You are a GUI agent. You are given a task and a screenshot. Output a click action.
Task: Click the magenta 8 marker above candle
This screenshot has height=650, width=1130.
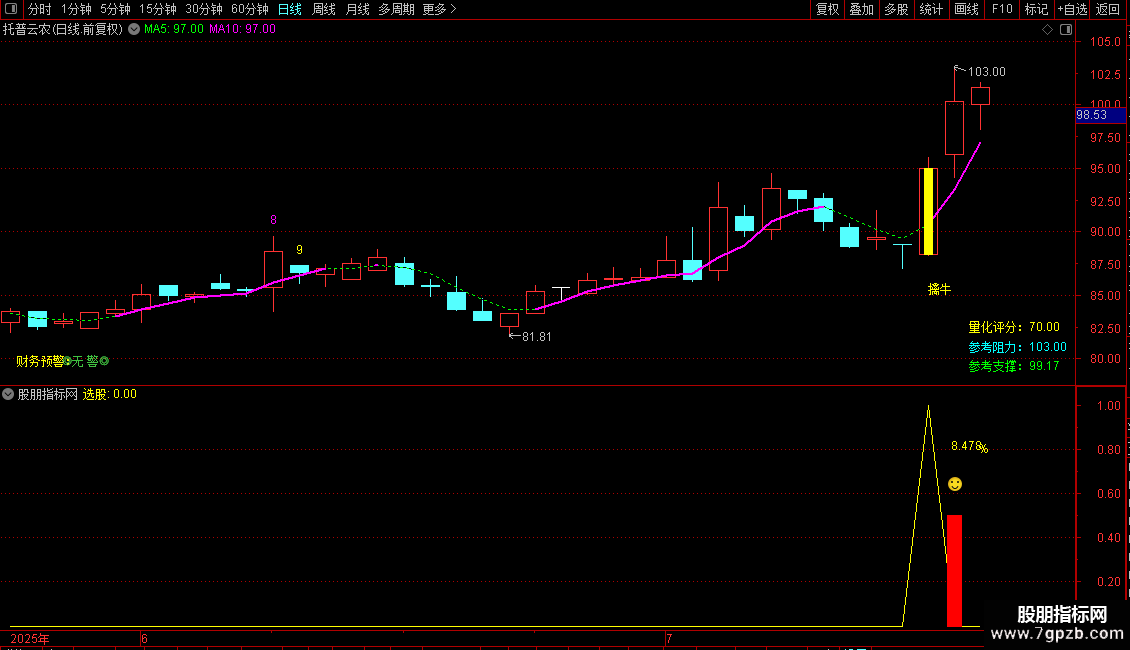click(273, 220)
